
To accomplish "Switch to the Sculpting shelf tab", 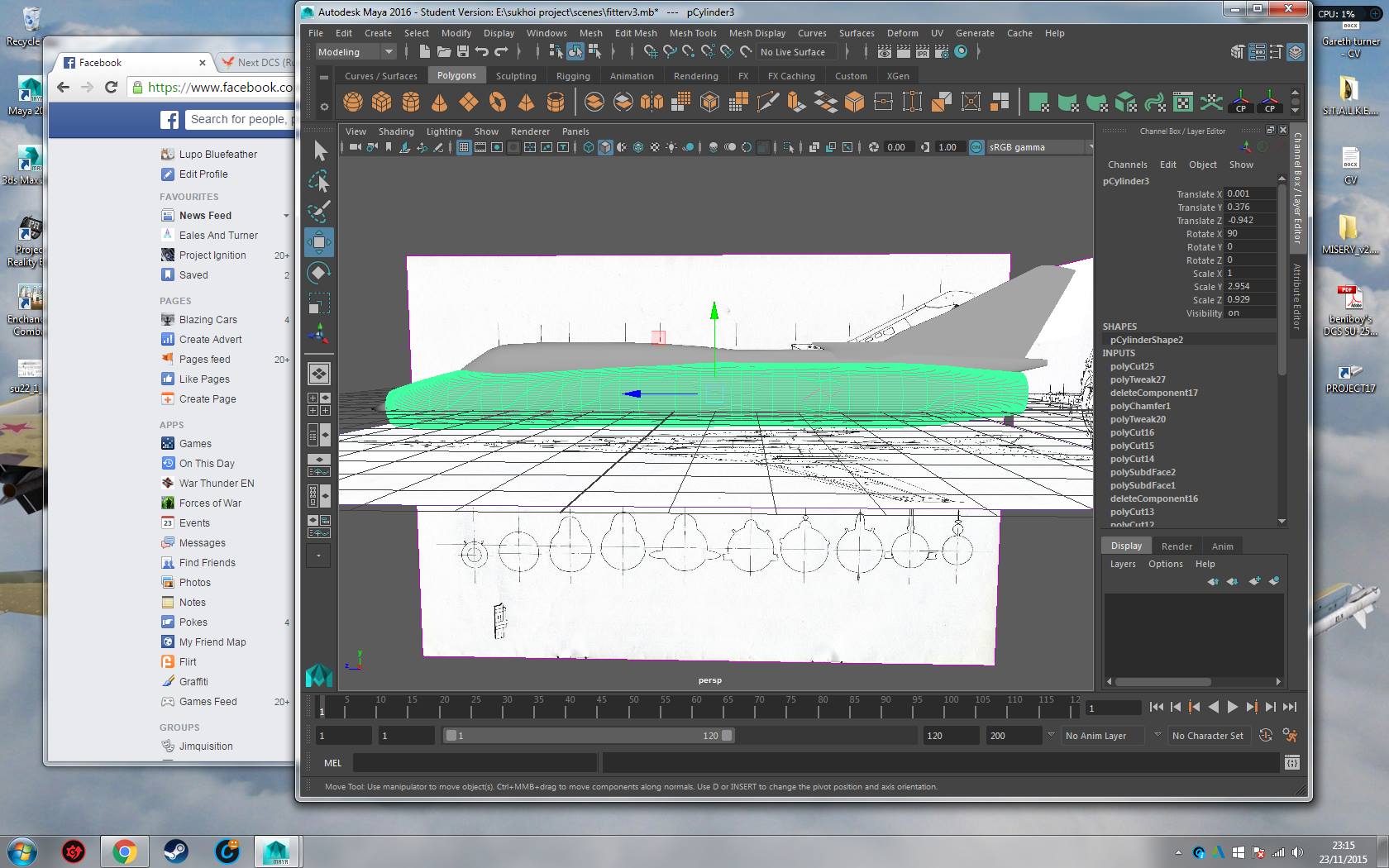I will [516, 76].
